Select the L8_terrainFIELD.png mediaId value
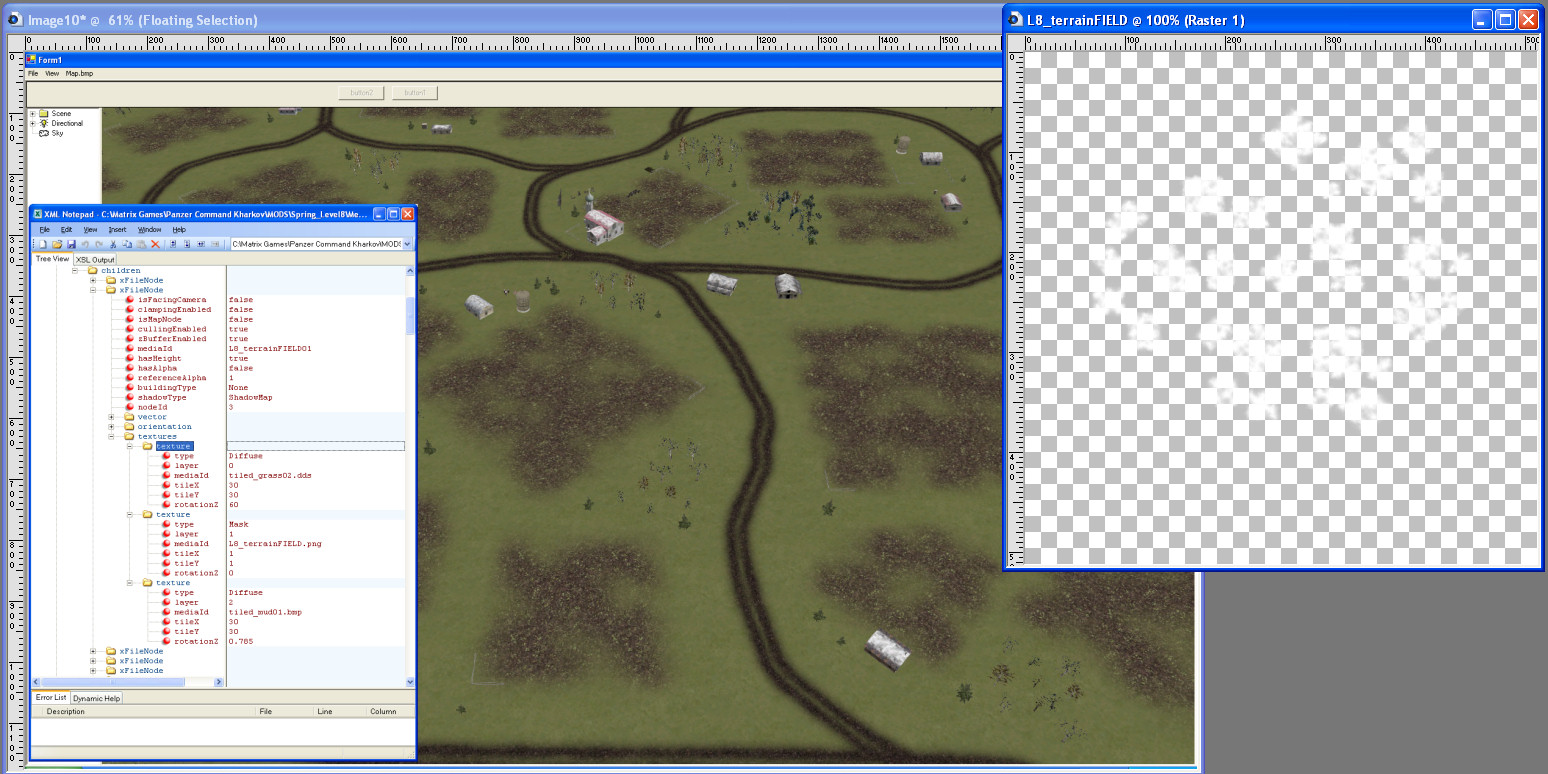 pos(275,544)
